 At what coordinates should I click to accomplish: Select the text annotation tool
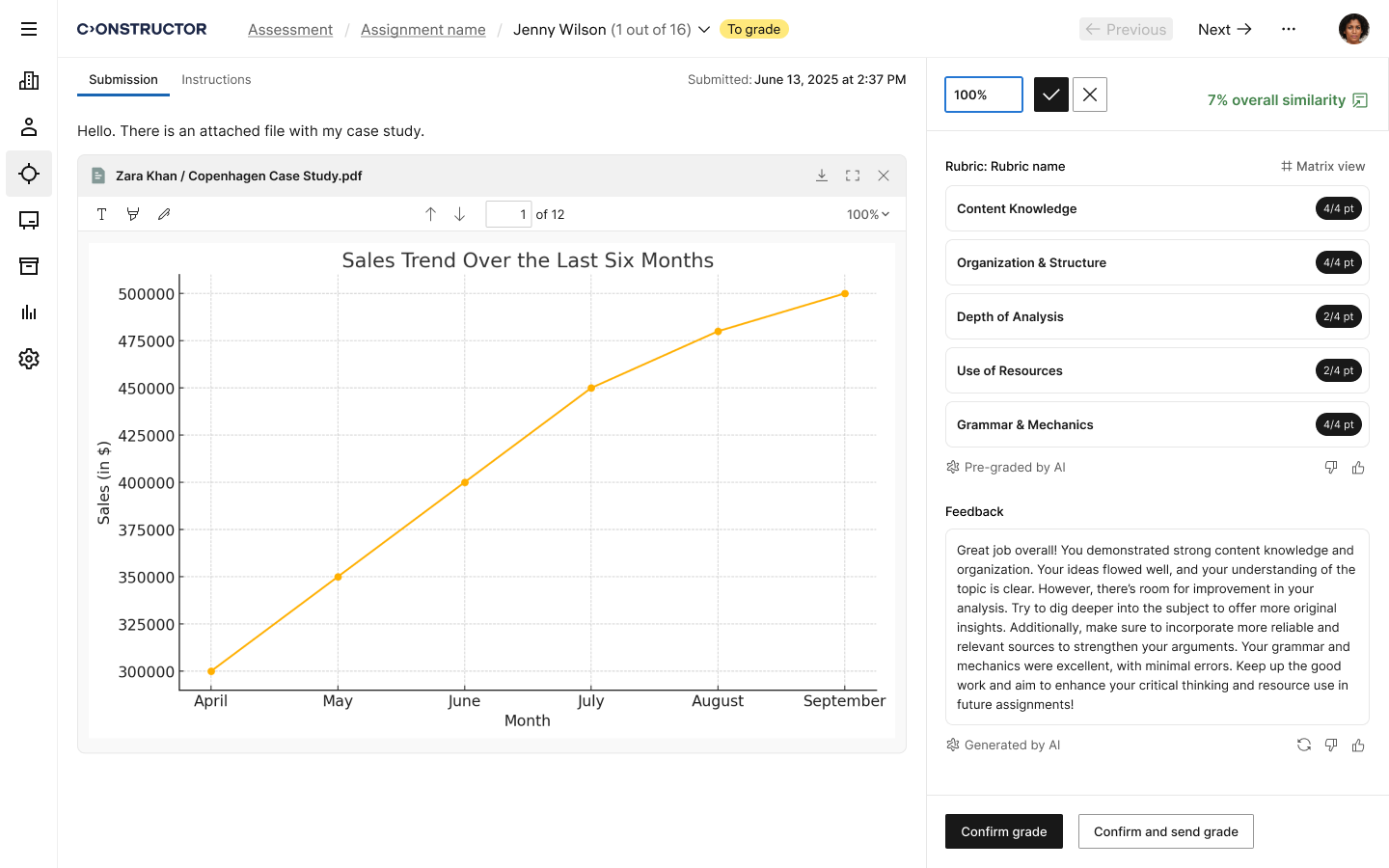click(x=101, y=214)
